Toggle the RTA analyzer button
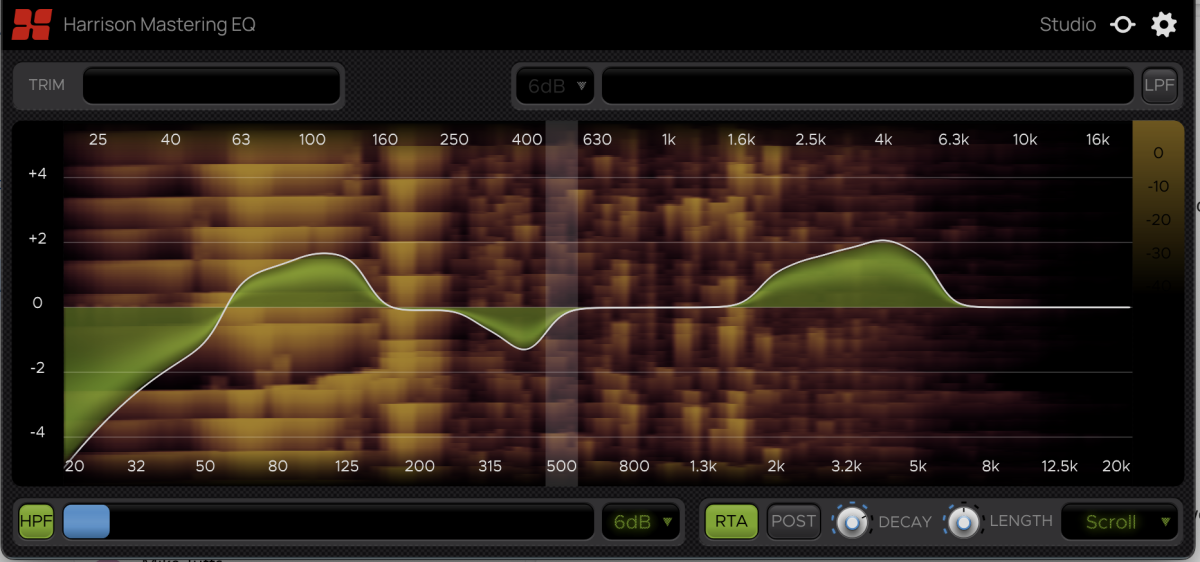The width and height of the screenshot is (1200, 562). (x=732, y=521)
